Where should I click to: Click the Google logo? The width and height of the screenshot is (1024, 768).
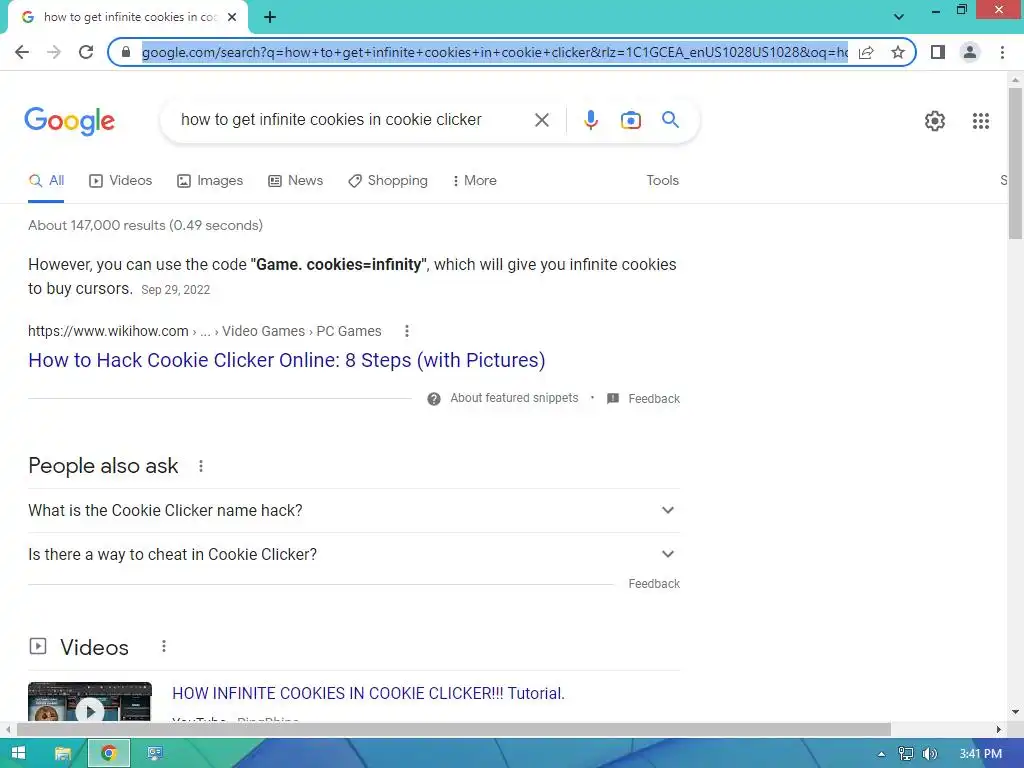(x=69, y=121)
